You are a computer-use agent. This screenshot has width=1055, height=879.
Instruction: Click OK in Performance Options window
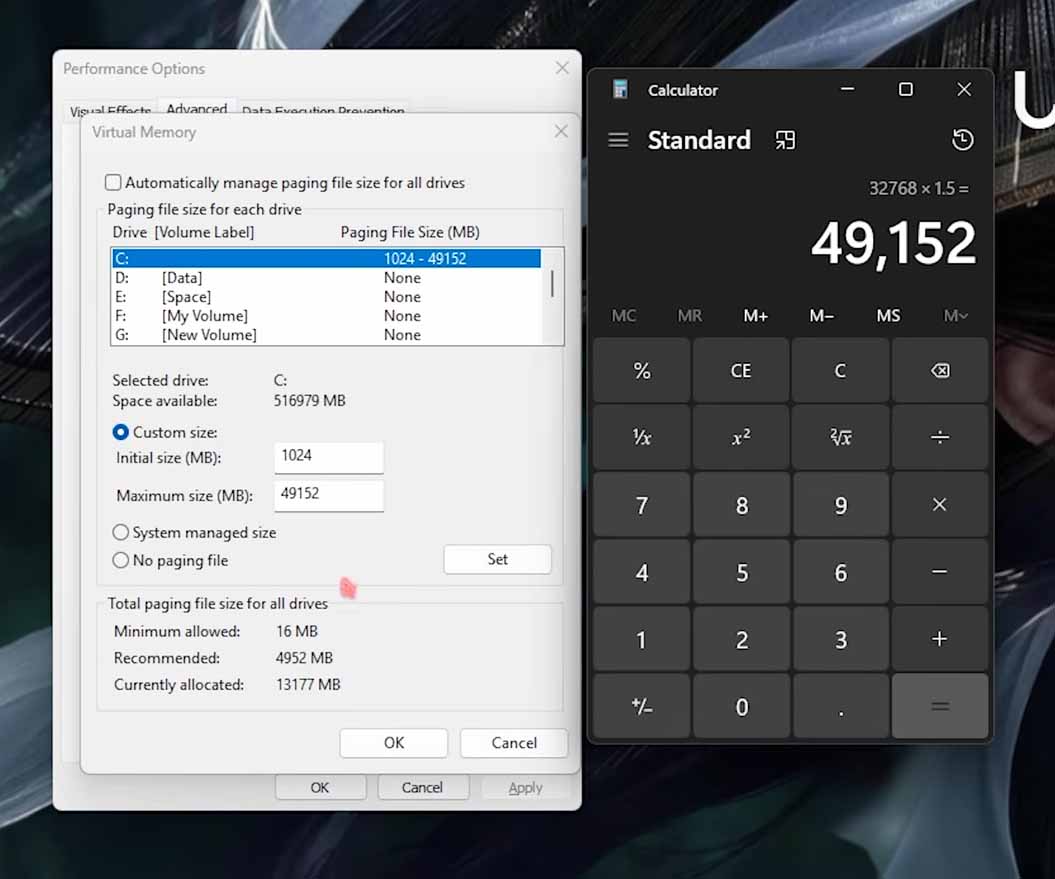click(320, 787)
